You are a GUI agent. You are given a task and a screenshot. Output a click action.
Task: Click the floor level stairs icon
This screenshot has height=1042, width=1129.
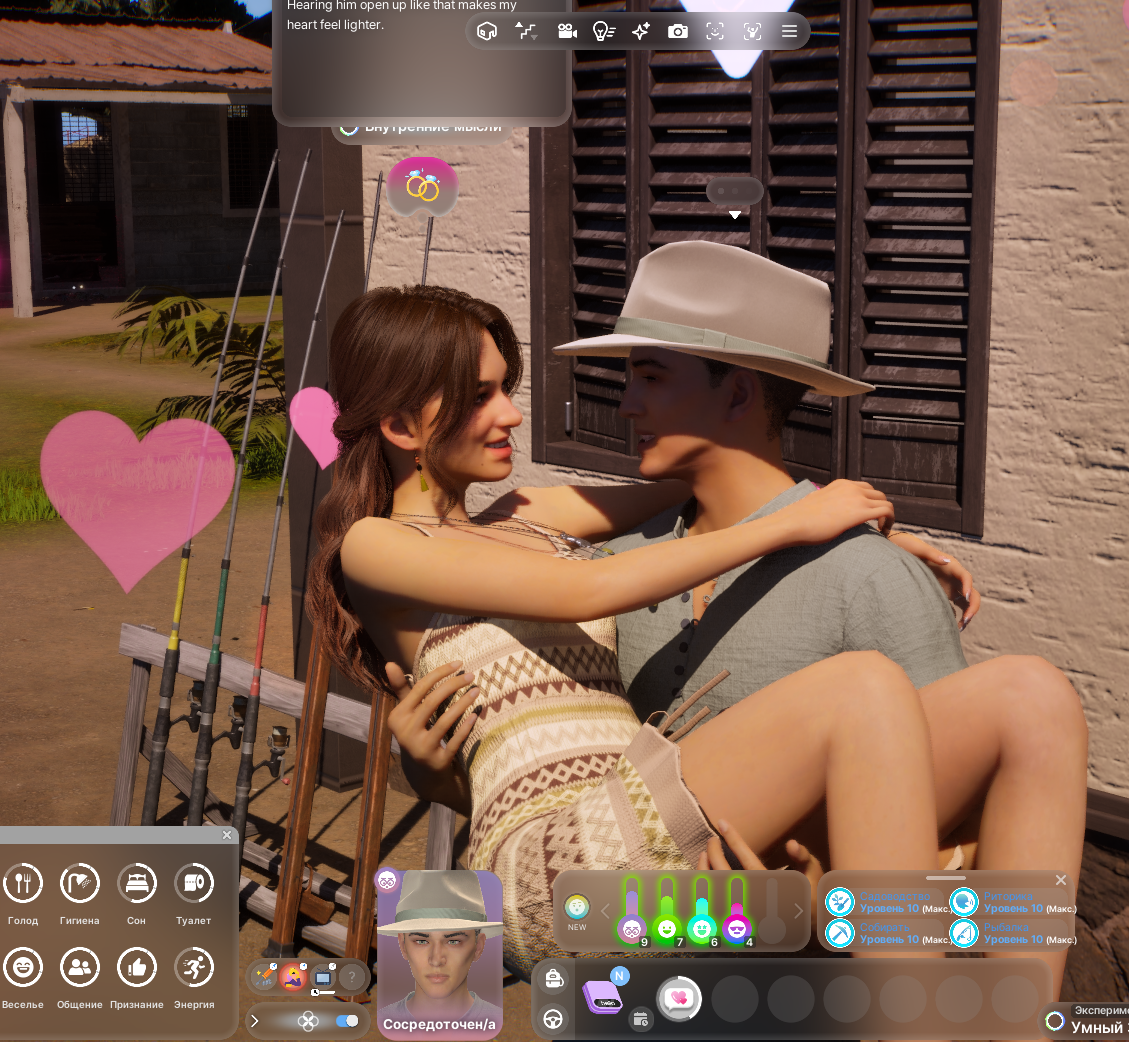pos(526,31)
